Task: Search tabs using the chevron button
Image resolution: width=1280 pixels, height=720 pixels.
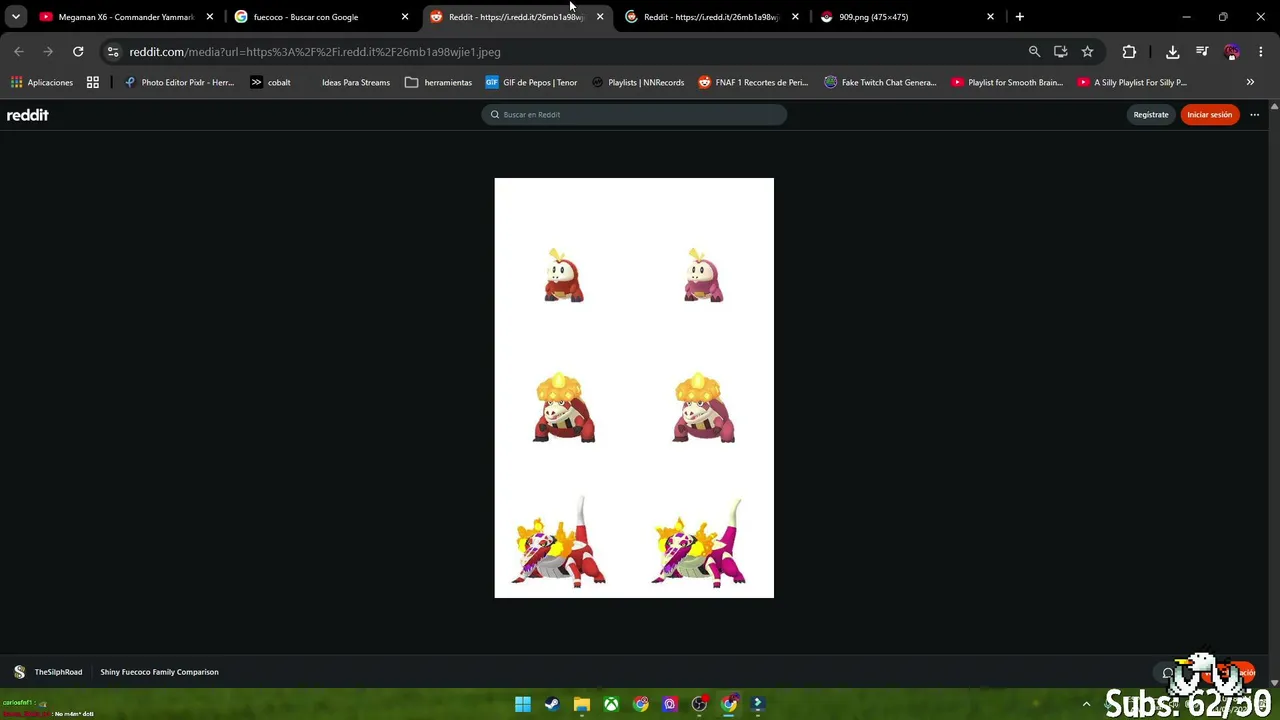Action: click(16, 17)
